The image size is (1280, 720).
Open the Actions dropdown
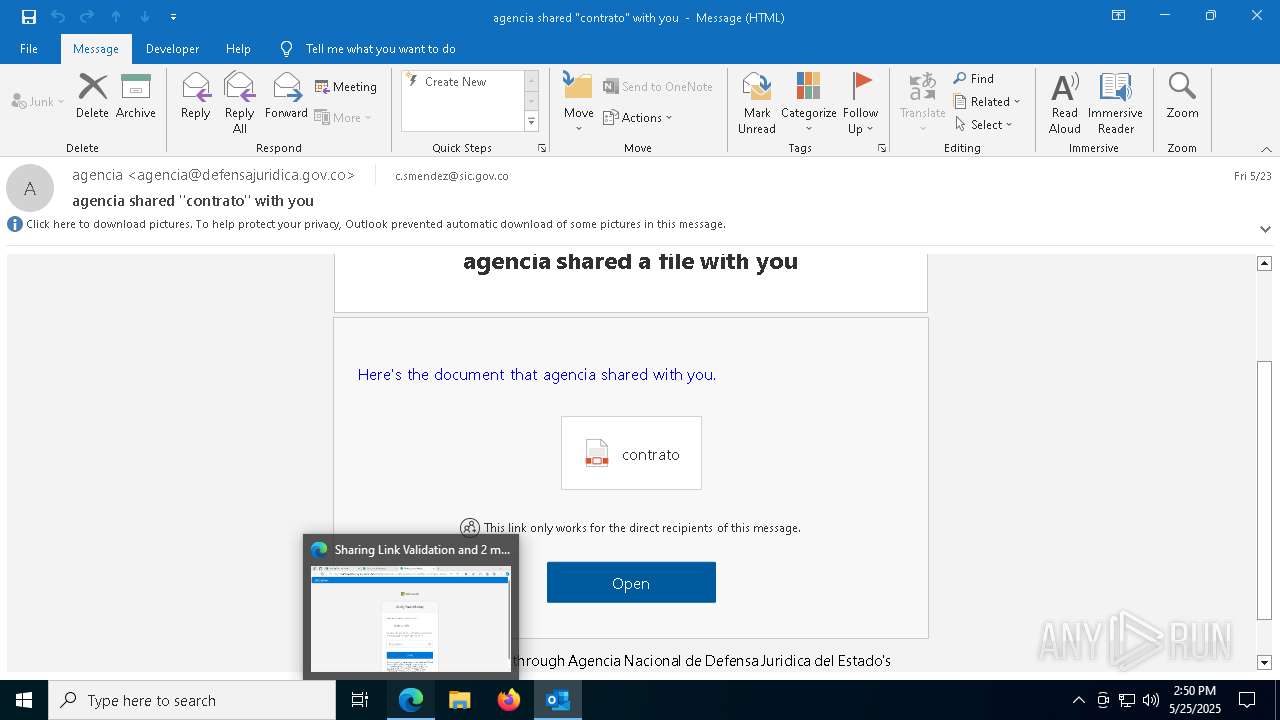638,117
